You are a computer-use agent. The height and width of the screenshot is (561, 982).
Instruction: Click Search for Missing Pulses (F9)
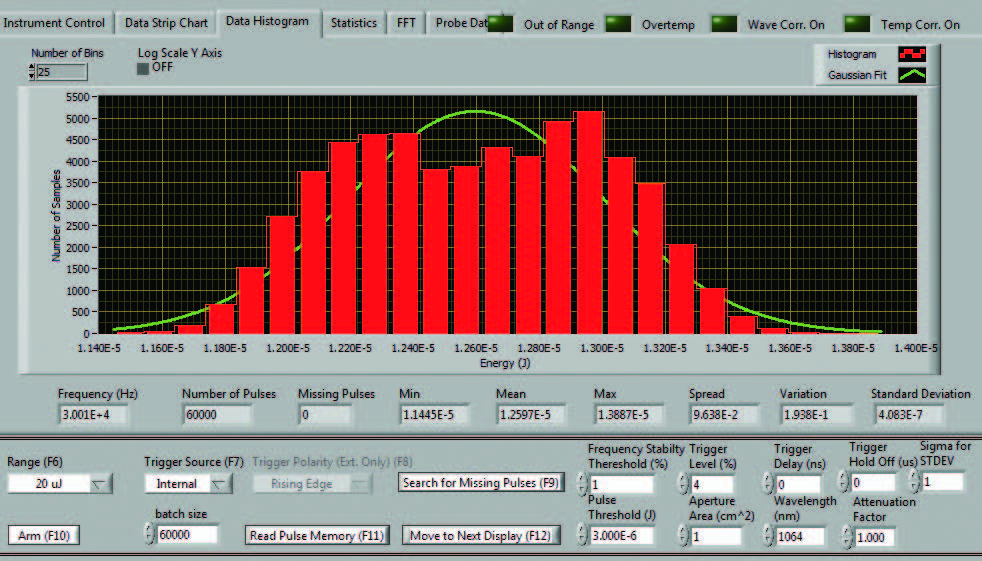click(480, 483)
